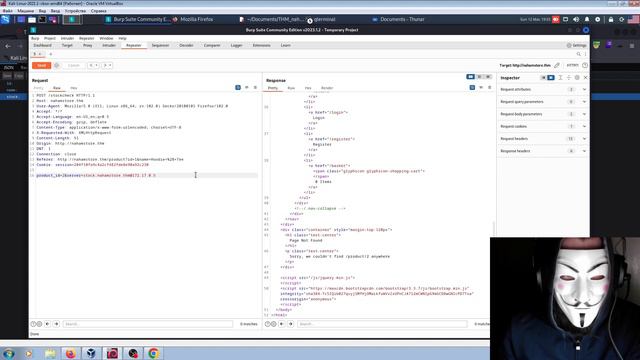Toggle response message highlight icon
Screen dimensions: 640x360
(472, 87)
